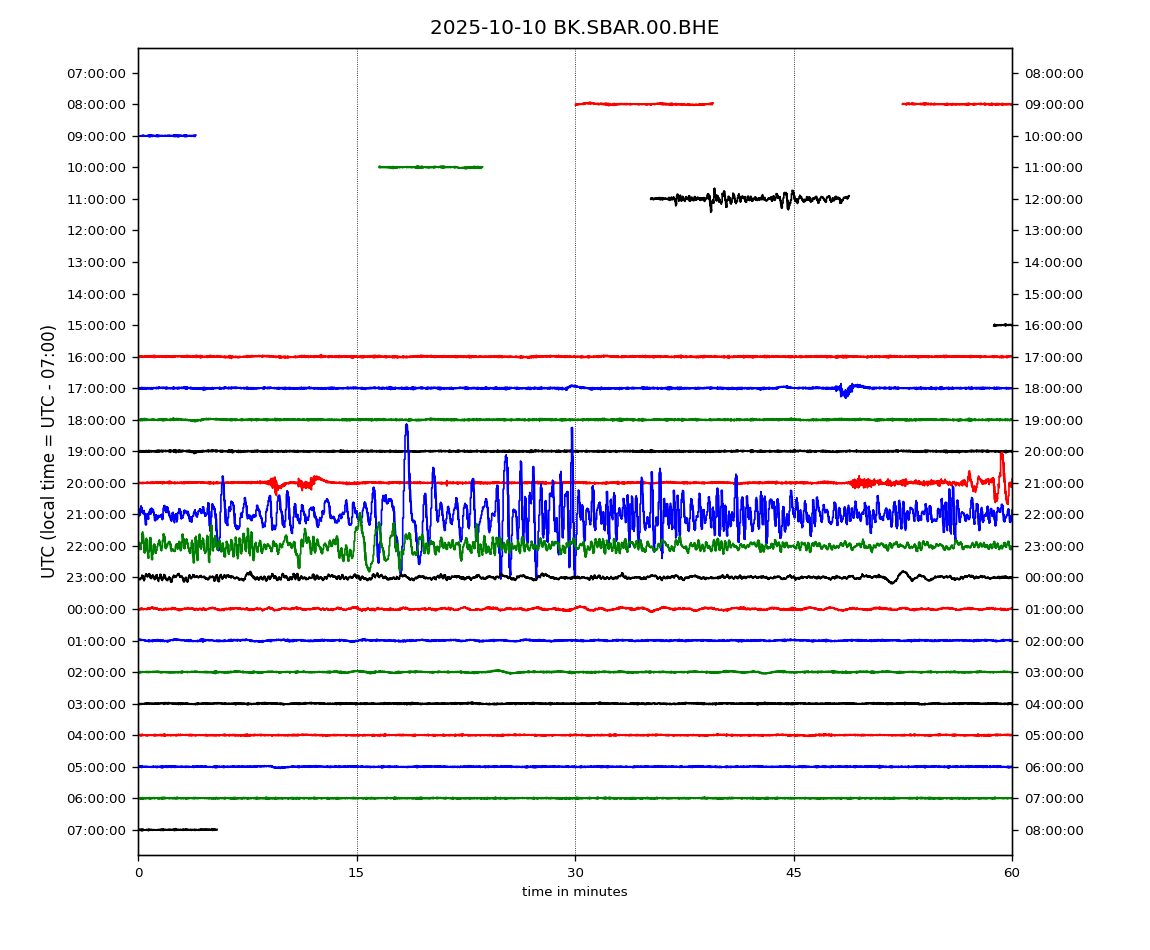Click the short black segment on the bottom 07:00:00 row
1150x950 pixels.
177,829
